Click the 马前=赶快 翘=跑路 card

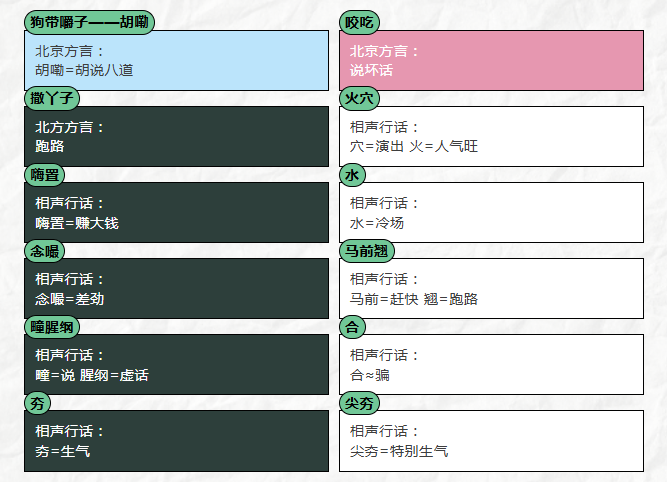(x=491, y=288)
